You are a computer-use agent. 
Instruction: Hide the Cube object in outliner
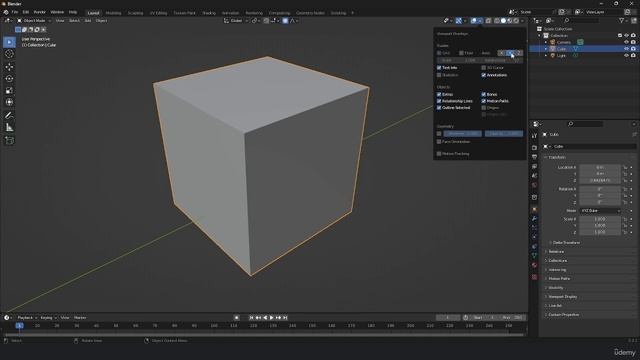pyautogui.click(x=627, y=49)
